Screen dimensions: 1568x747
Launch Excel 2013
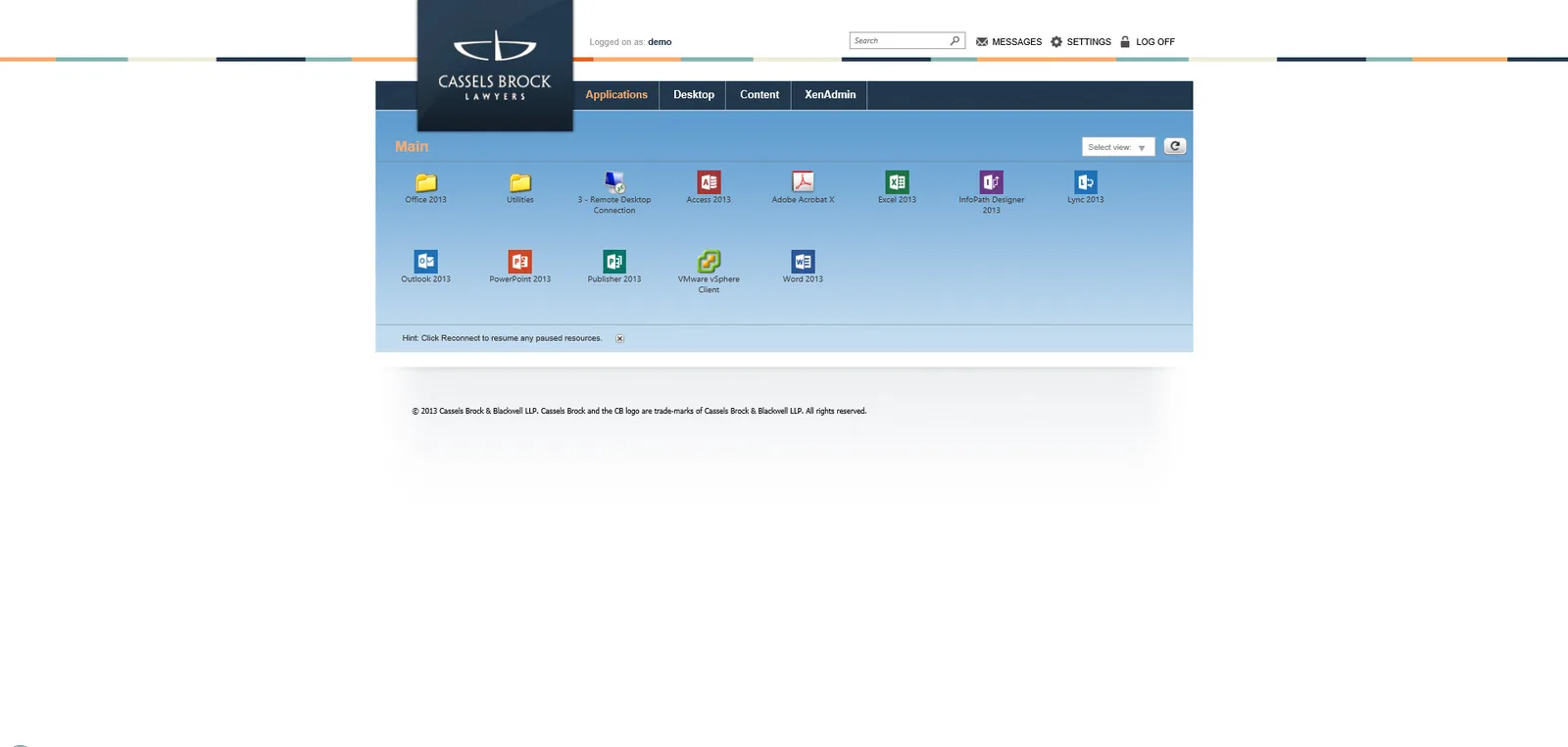[897, 182]
